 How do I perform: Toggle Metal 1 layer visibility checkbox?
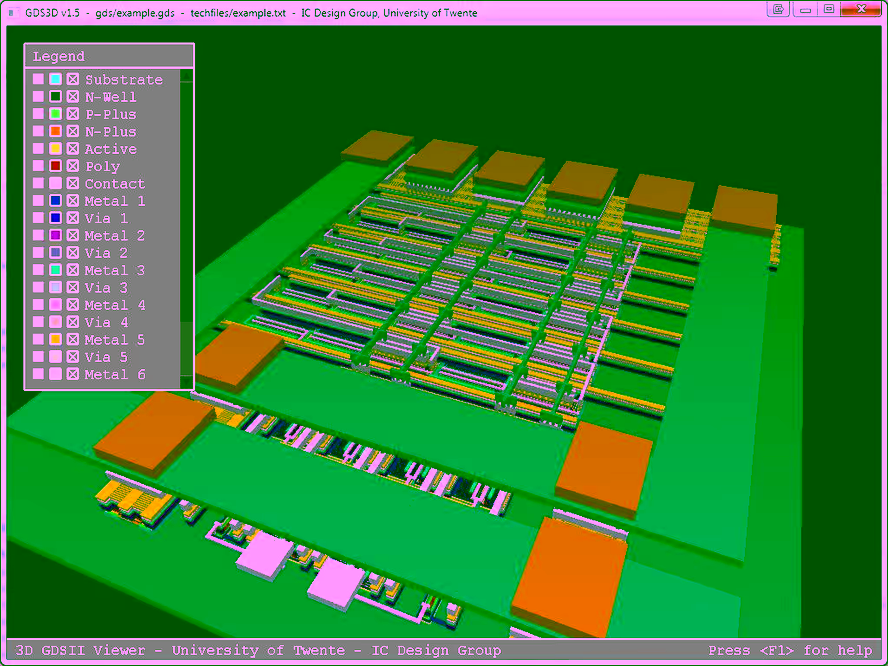72,200
